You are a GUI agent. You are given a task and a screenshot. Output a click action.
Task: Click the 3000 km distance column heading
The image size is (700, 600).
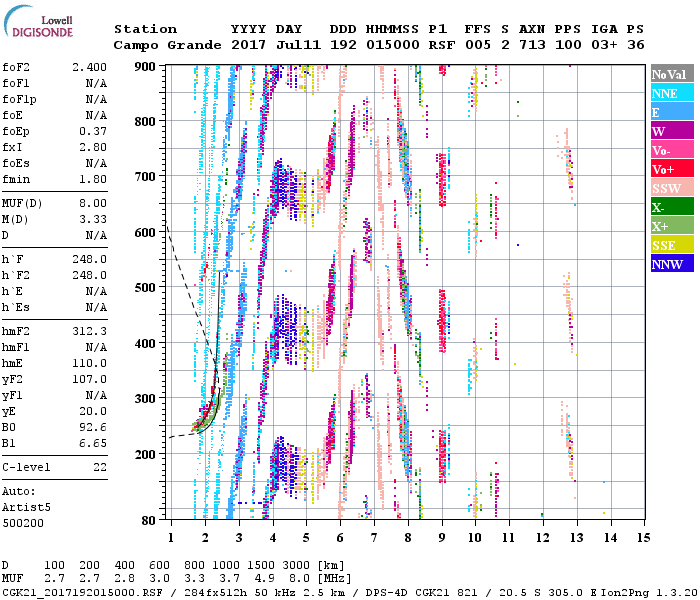tap(296, 566)
